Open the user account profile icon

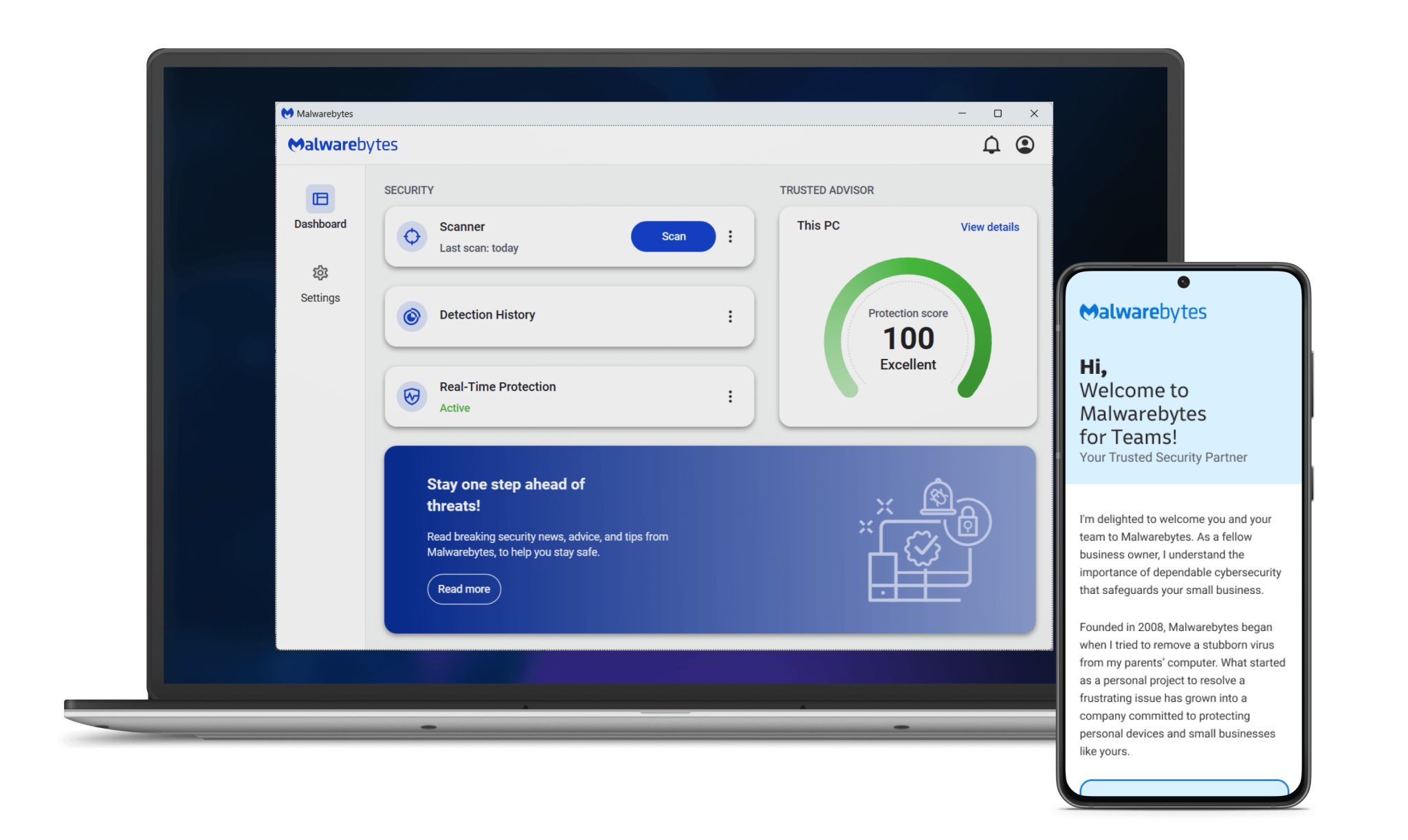1024,145
